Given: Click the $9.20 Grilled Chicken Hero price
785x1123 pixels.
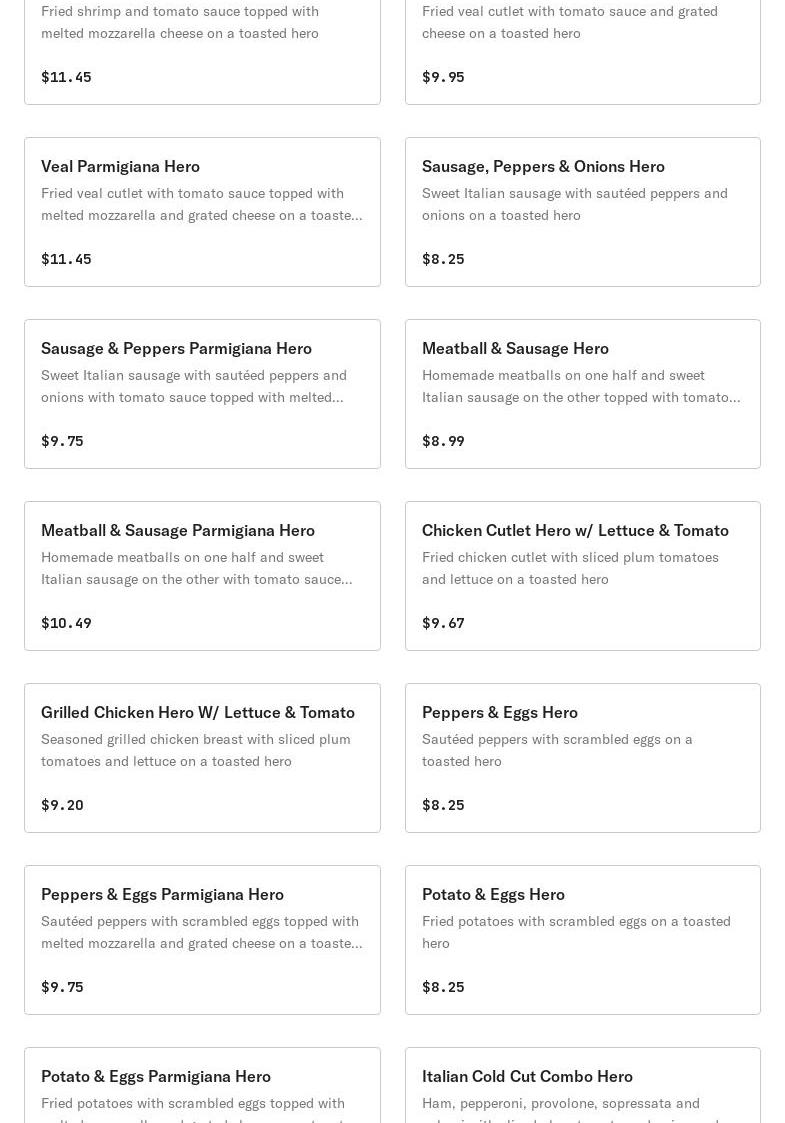Looking at the screenshot, I should point(62,805).
